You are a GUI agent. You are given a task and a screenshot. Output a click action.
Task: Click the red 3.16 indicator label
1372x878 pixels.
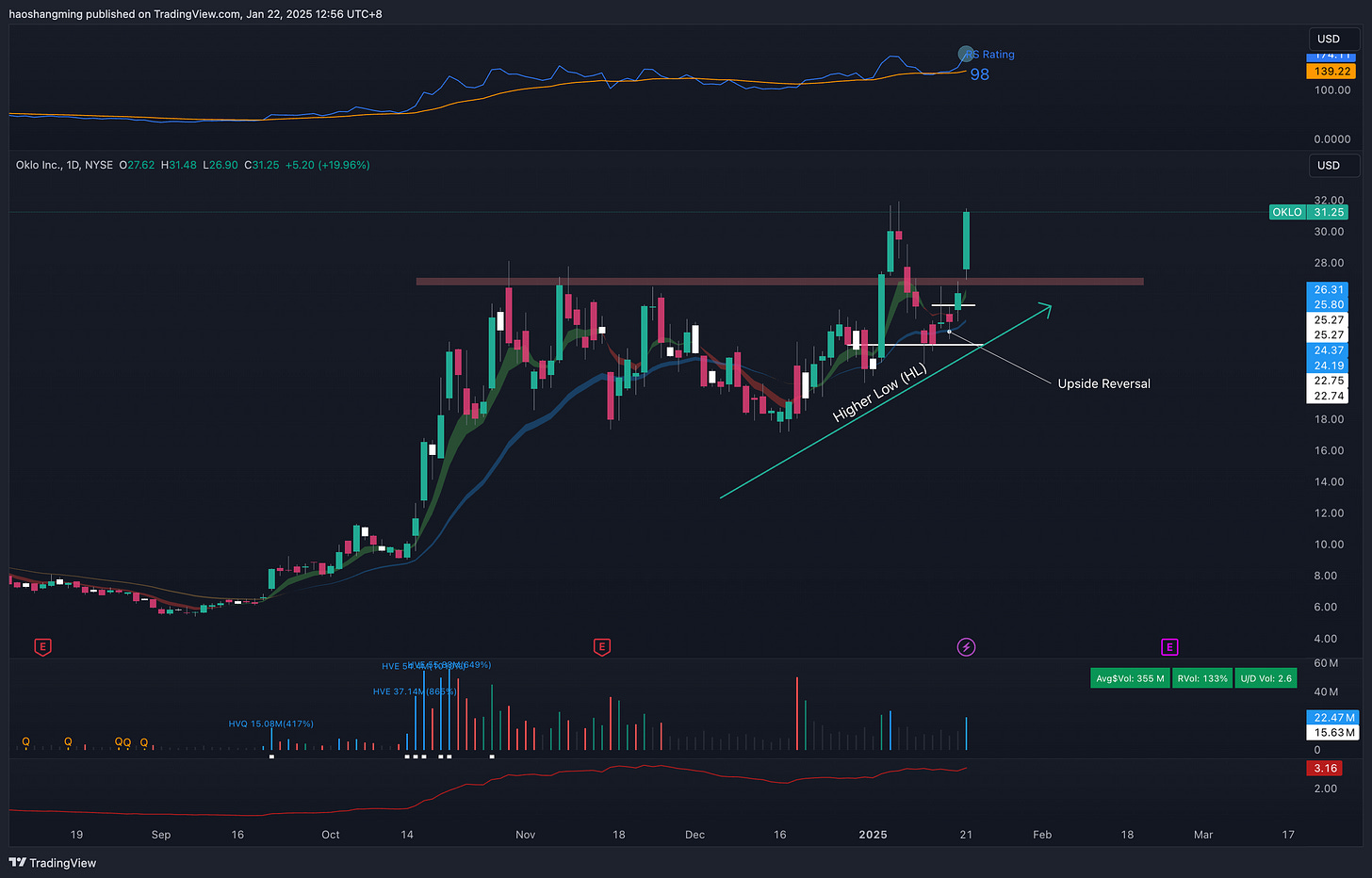(x=1326, y=768)
